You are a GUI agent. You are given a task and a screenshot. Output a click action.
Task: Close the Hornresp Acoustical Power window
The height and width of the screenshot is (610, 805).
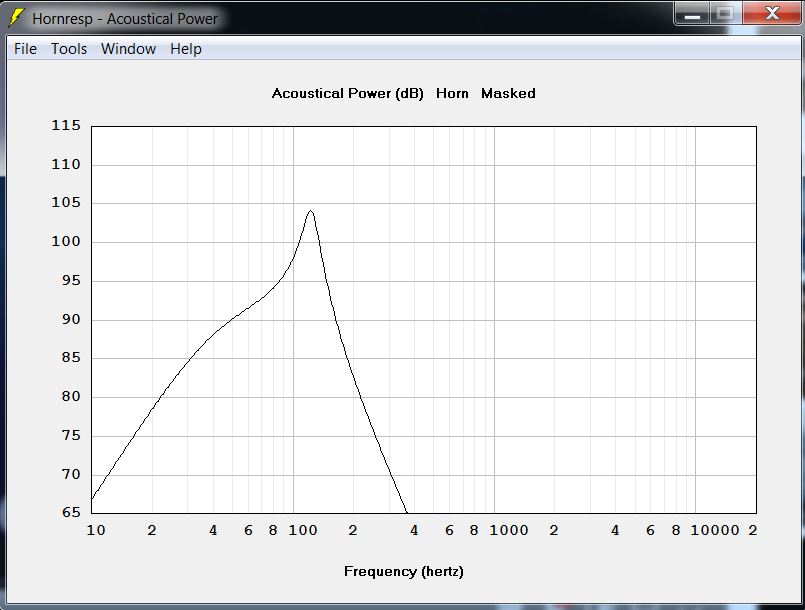coord(772,13)
